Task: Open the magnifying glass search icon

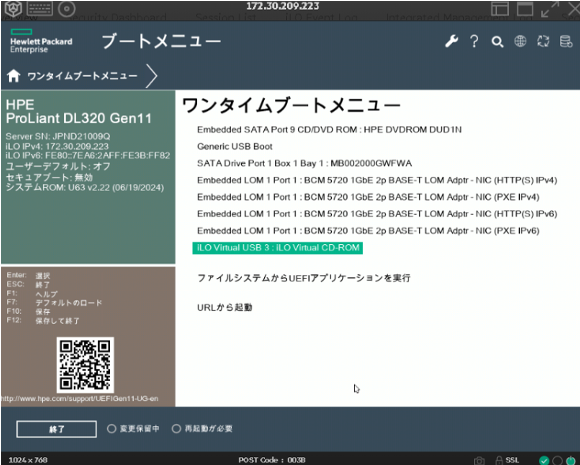Action: click(497, 42)
